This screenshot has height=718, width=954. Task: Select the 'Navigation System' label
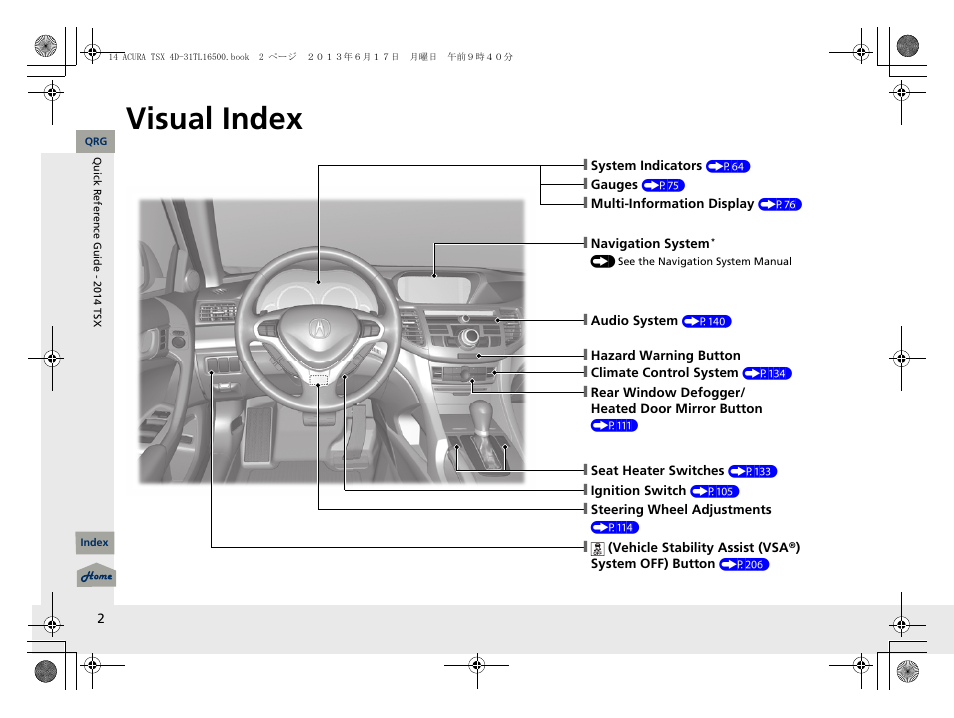point(650,243)
